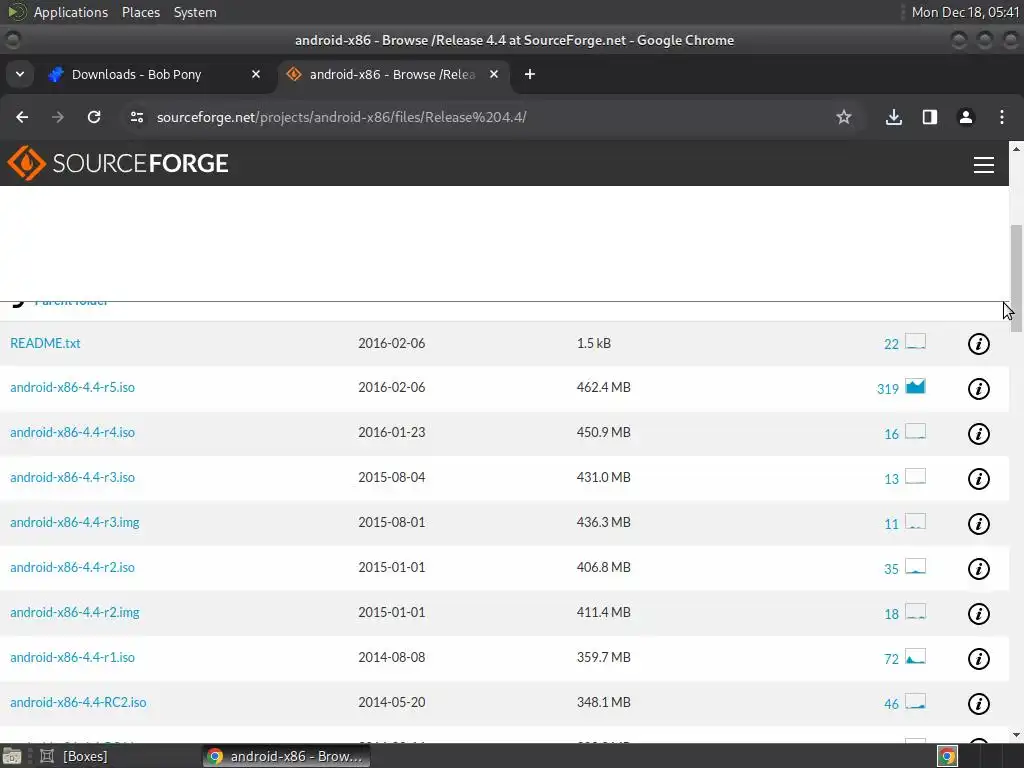Screen dimensions: 1024x768
Task: Download android-x86-4.4-r4.iso
Action: coord(72,432)
